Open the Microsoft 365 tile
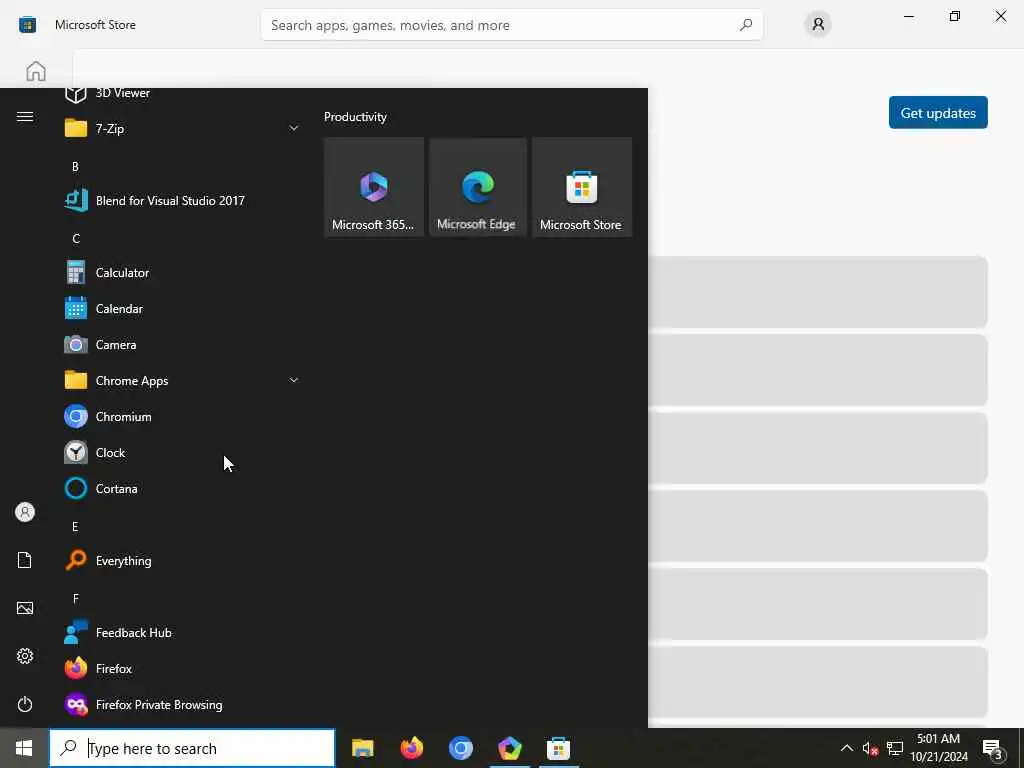 pos(374,187)
